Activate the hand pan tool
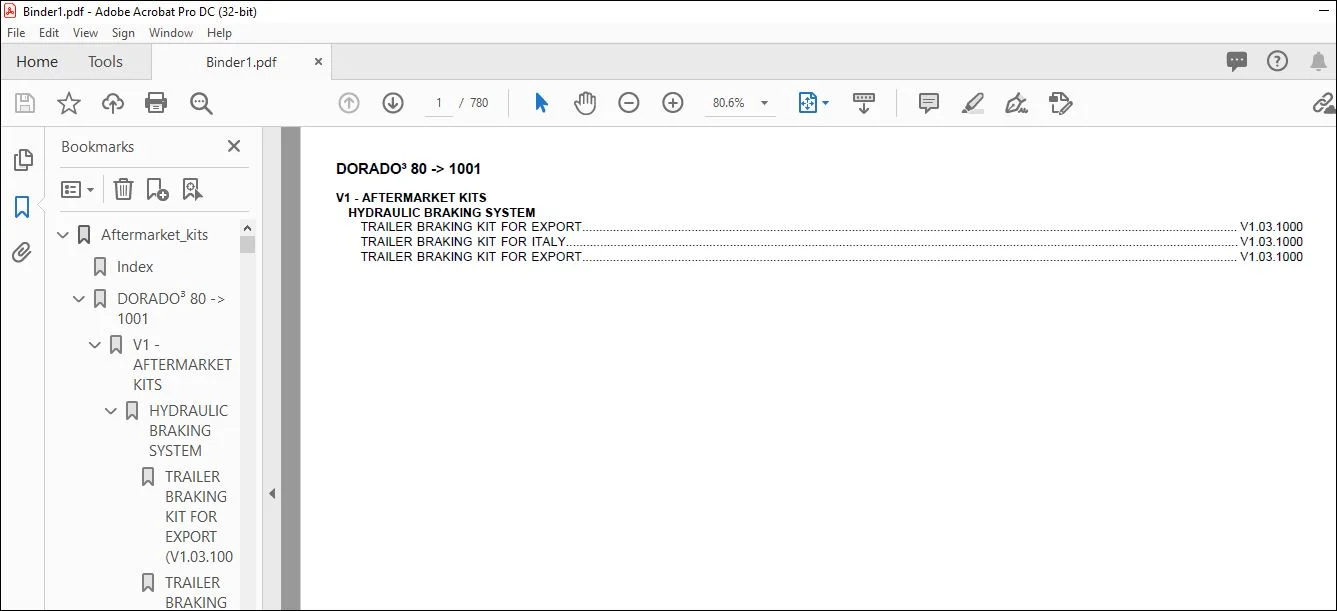Viewport: 1337px width, 611px height. click(x=585, y=103)
